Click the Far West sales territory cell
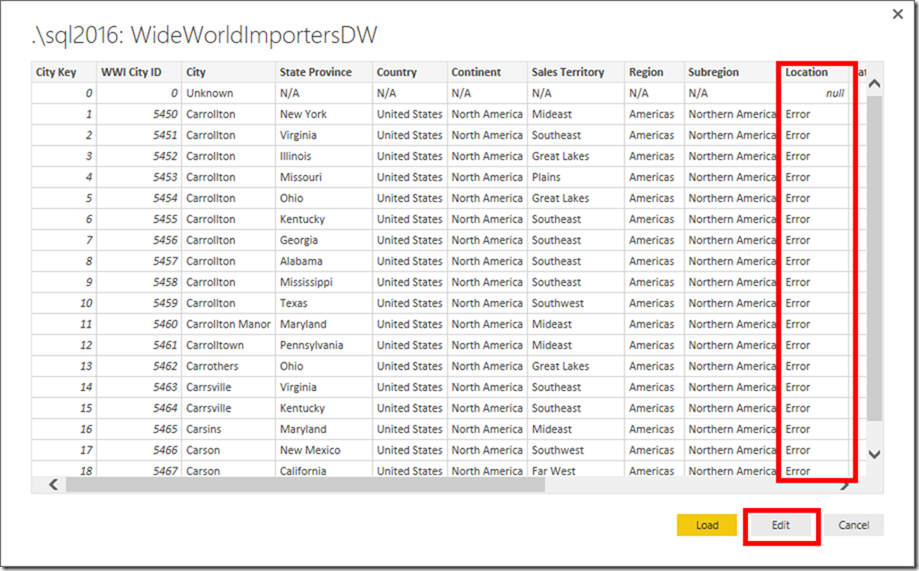 [576, 470]
